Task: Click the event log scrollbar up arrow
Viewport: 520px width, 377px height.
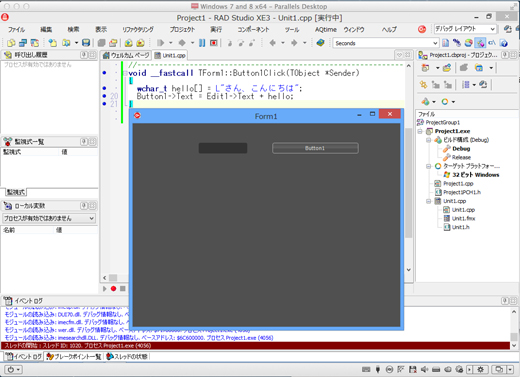Action: [514, 312]
